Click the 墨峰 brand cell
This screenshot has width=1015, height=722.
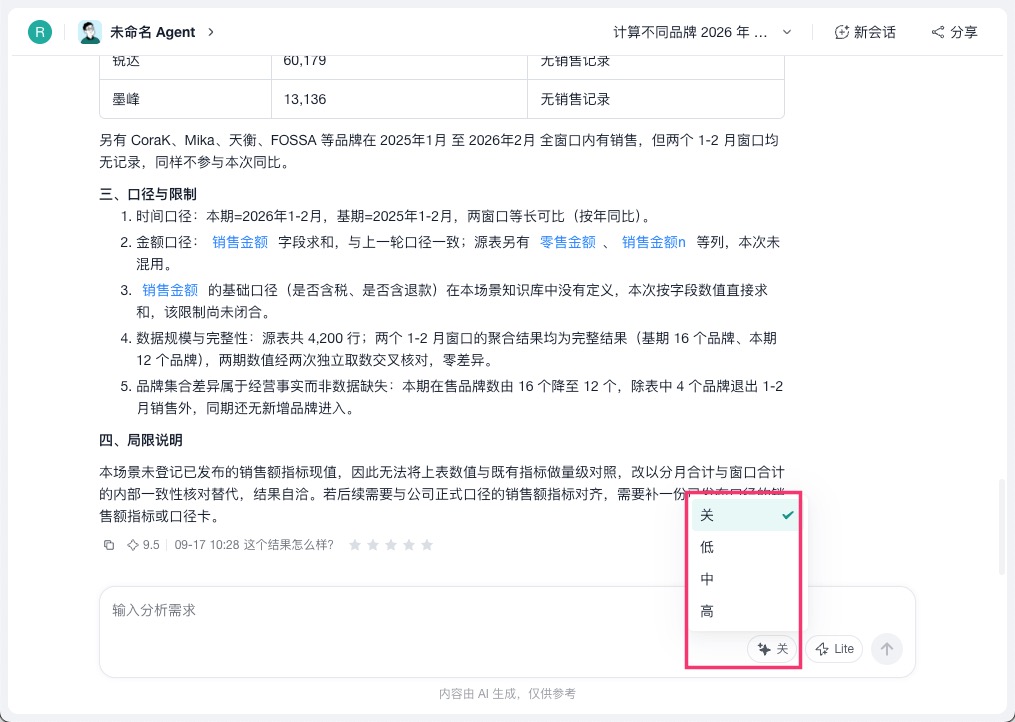pos(185,99)
